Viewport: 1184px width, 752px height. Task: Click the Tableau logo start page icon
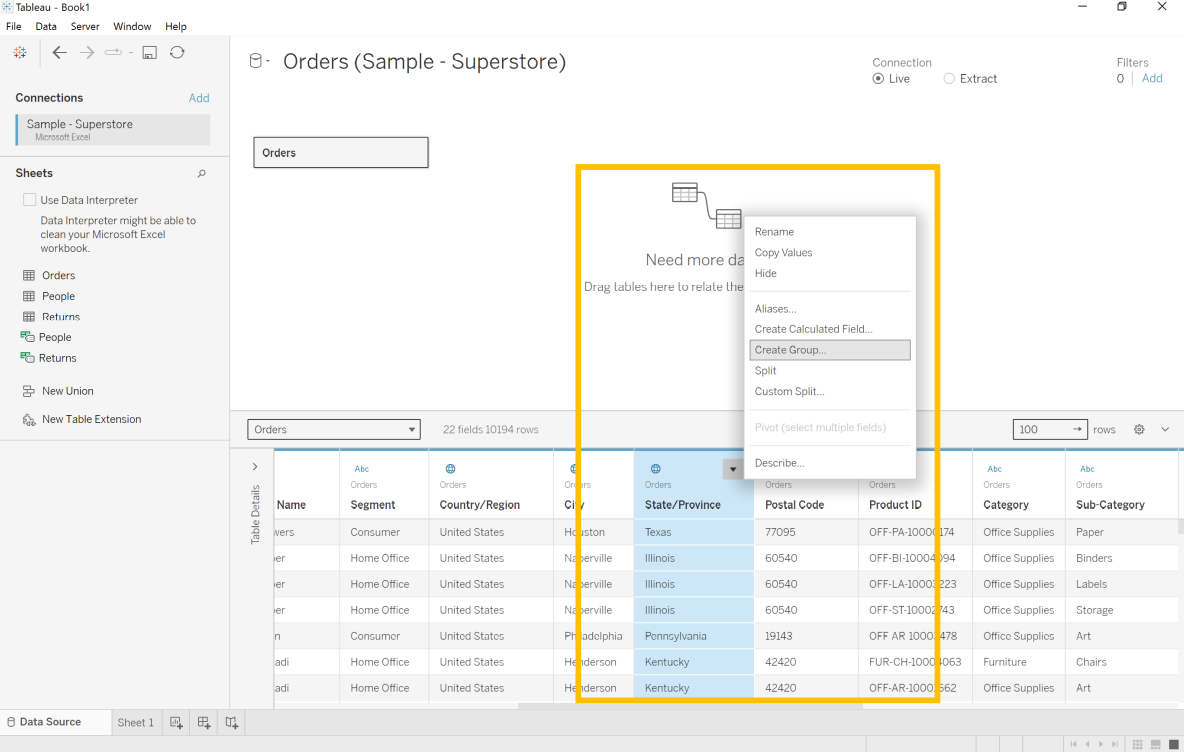(20, 53)
